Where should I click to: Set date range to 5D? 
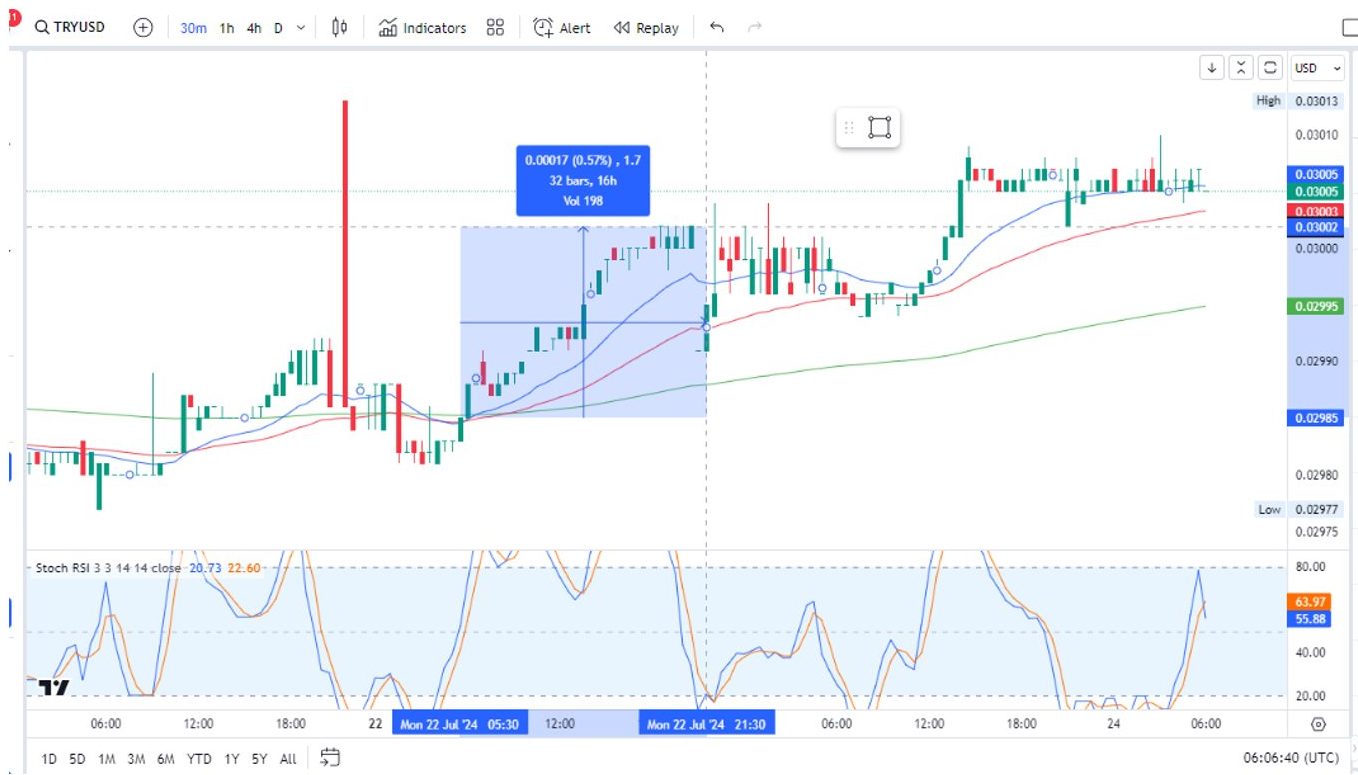[x=77, y=759]
